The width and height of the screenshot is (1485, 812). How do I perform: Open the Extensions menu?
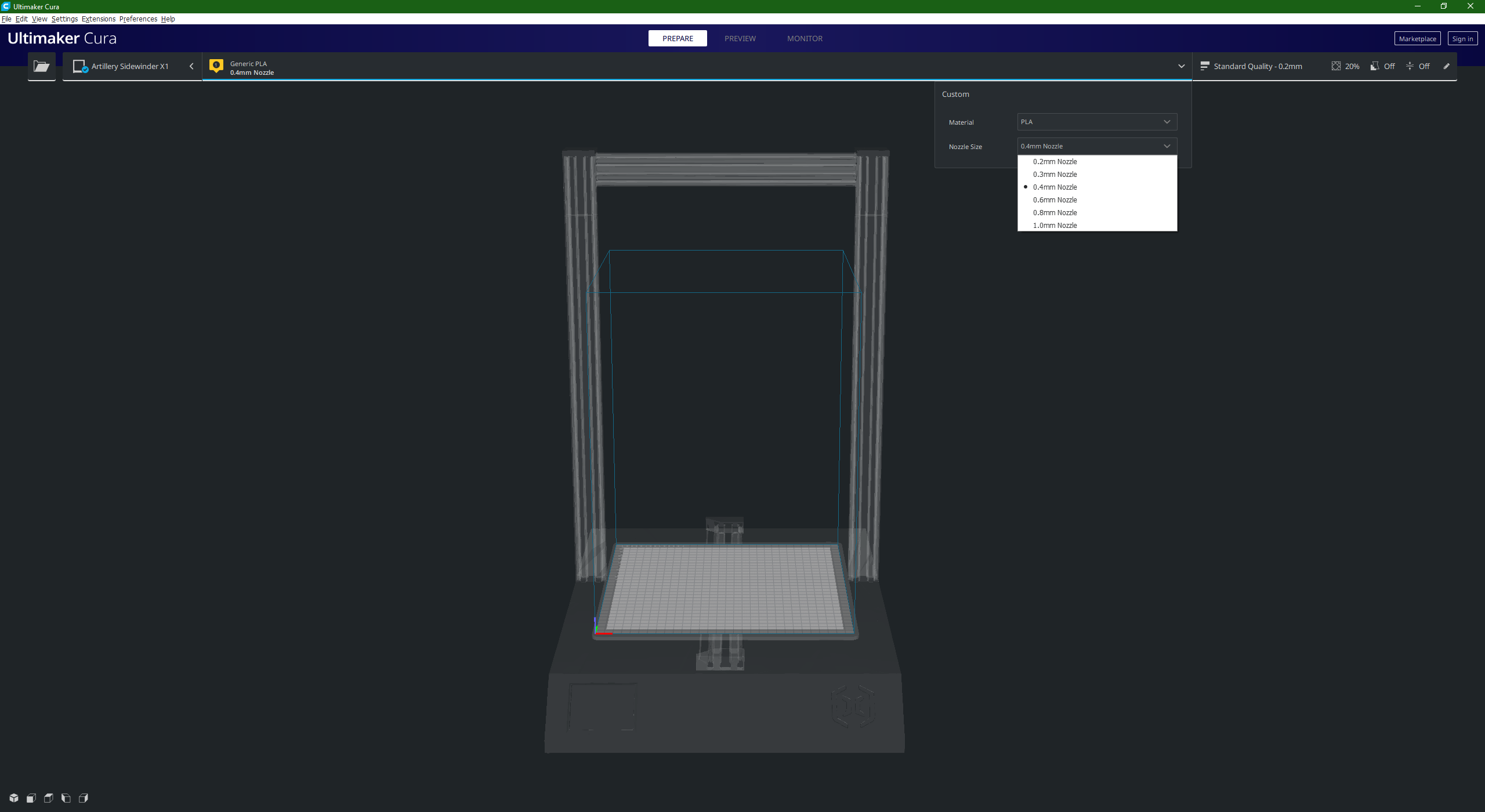(99, 19)
